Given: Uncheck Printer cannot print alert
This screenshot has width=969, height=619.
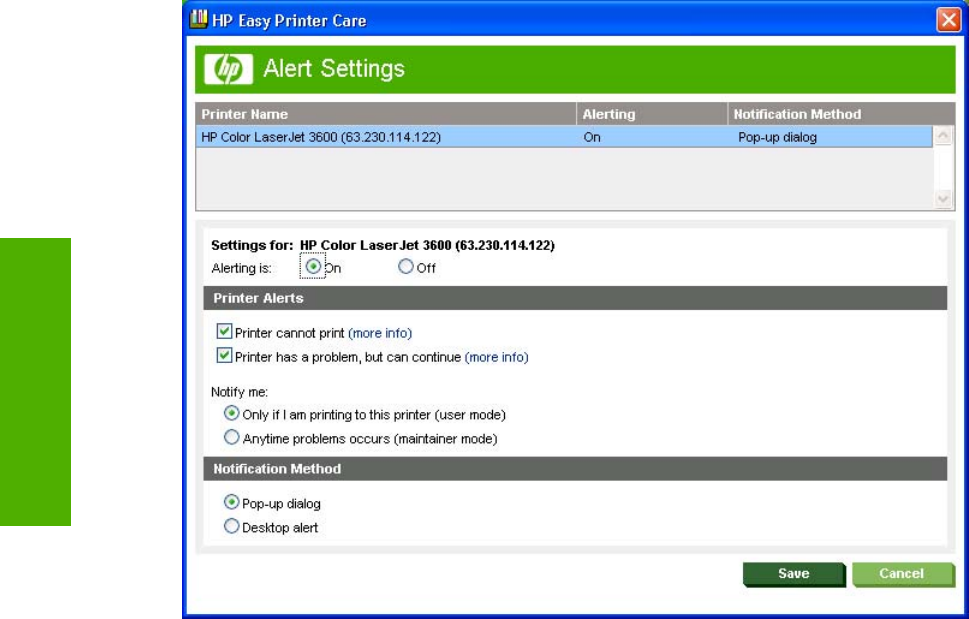Looking at the screenshot, I should tap(224, 332).
